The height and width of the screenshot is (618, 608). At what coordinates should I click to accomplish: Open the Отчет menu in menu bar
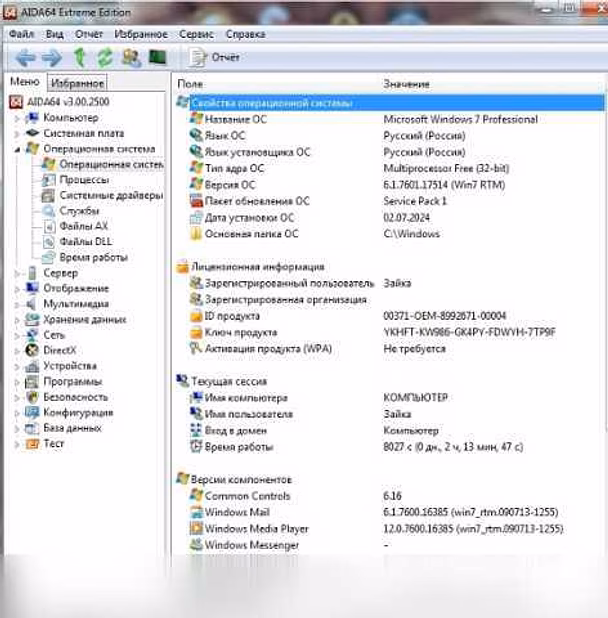(89, 34)
